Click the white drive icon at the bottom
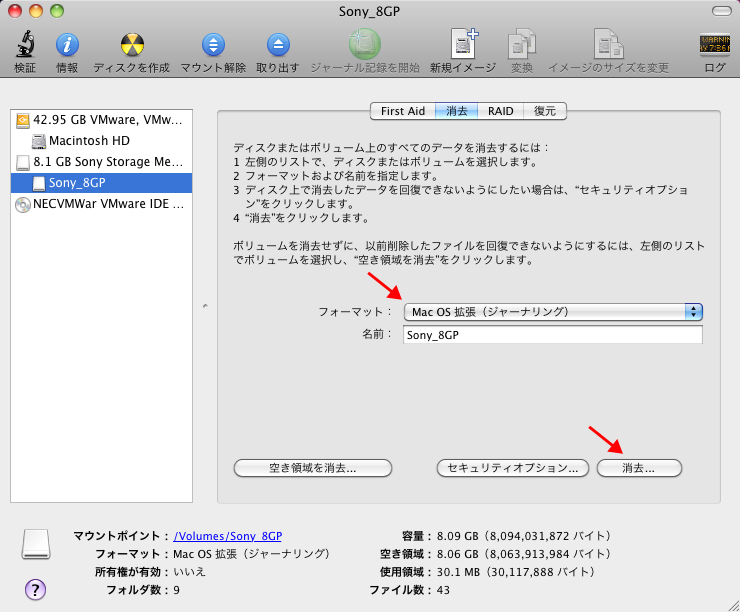 (x=36, y=544)
